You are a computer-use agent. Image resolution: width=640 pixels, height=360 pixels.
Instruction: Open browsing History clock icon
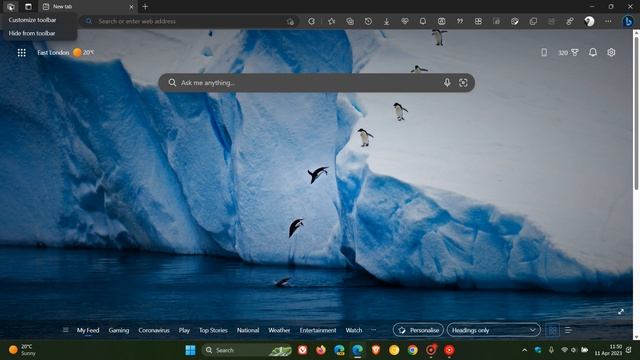tap(368, 21)
